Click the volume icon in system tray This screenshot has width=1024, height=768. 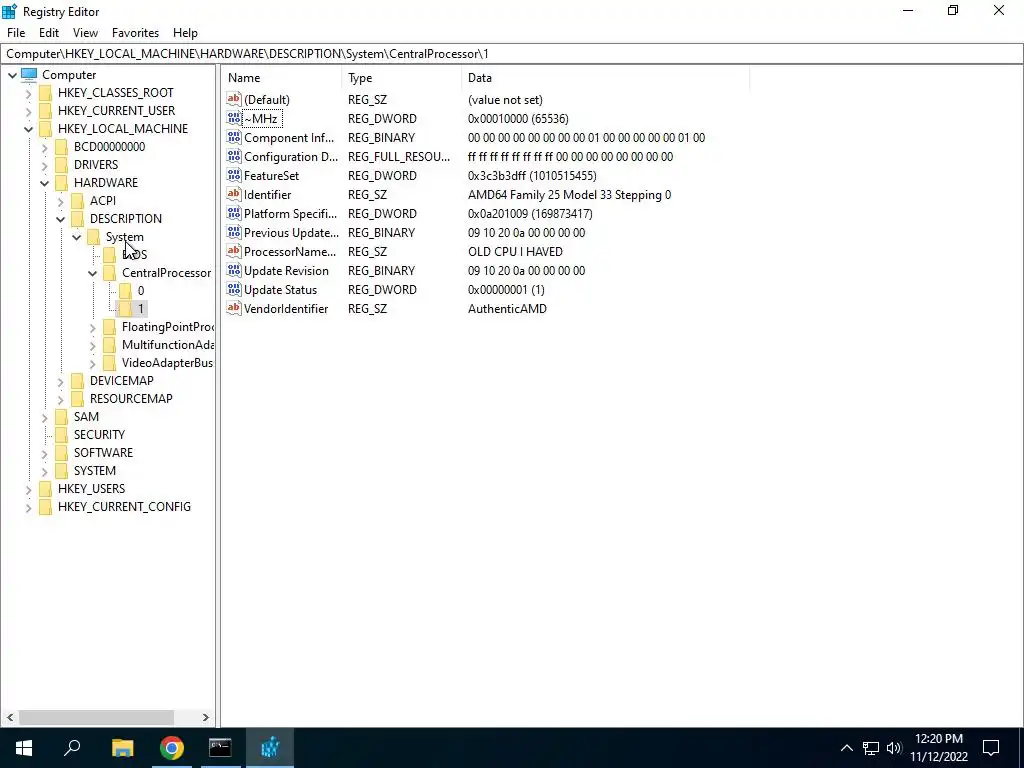[x=894, y=748]
